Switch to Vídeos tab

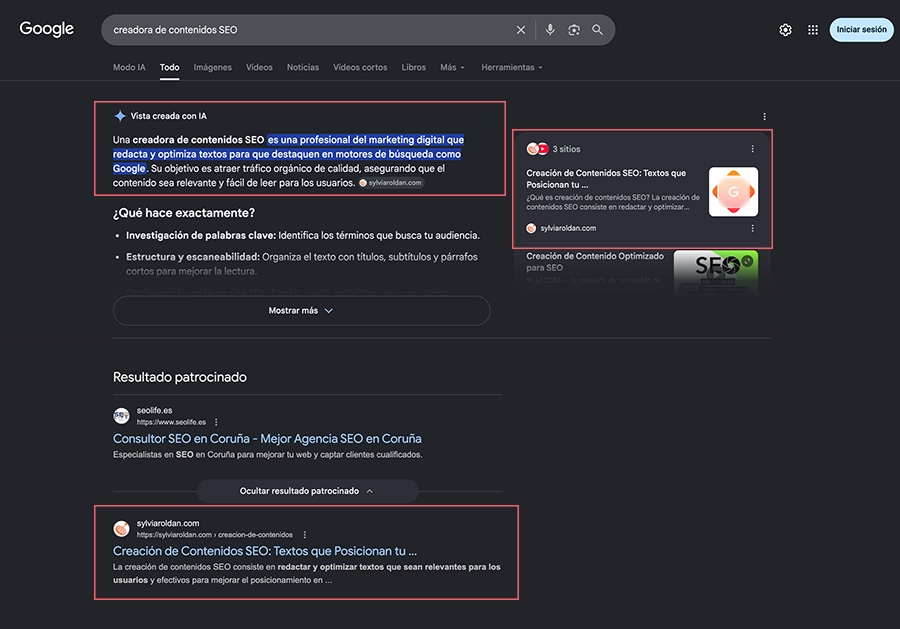259,67
